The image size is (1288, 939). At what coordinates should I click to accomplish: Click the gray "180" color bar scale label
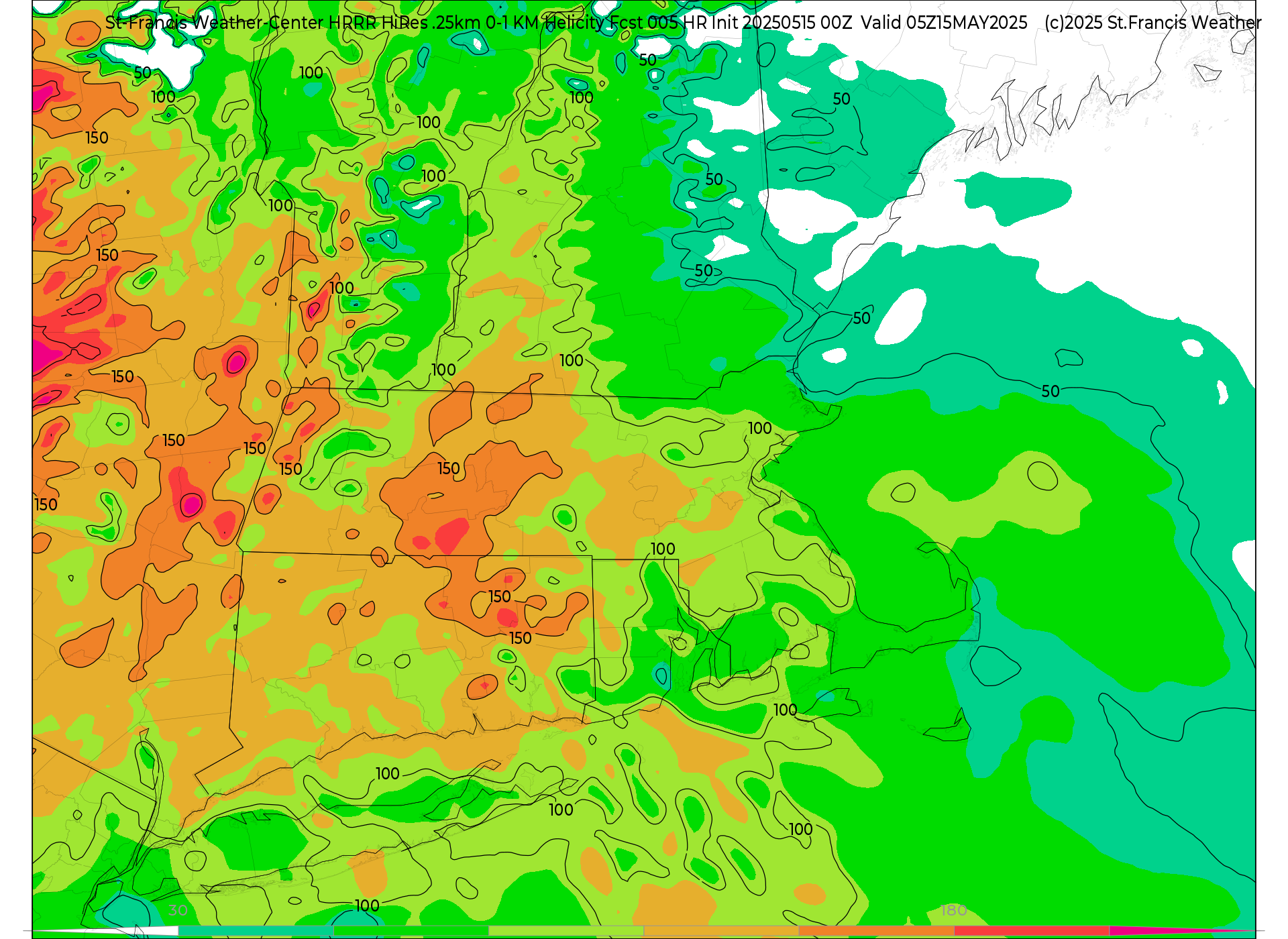[953, 910]
